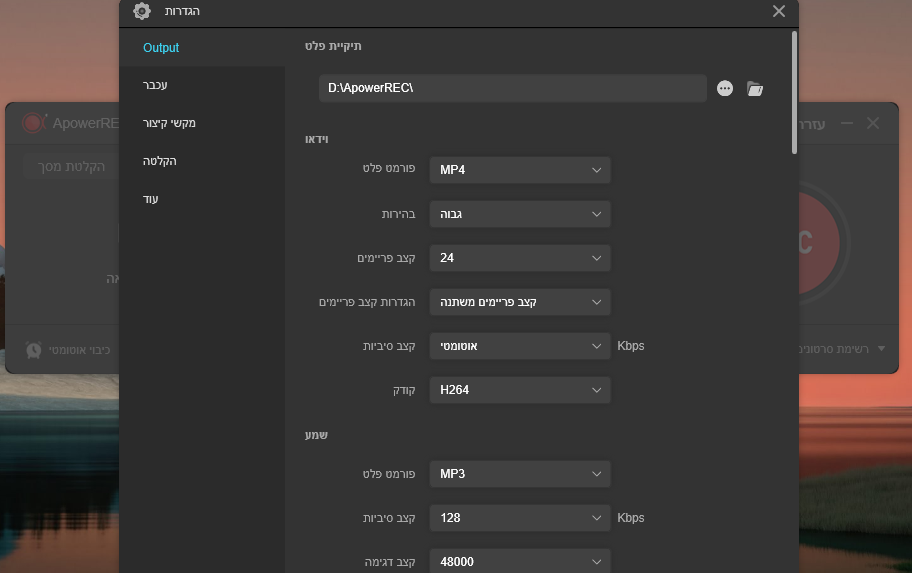Click the gear icon in settings title bar
The image size is (912, 573).
coord(142,11)
